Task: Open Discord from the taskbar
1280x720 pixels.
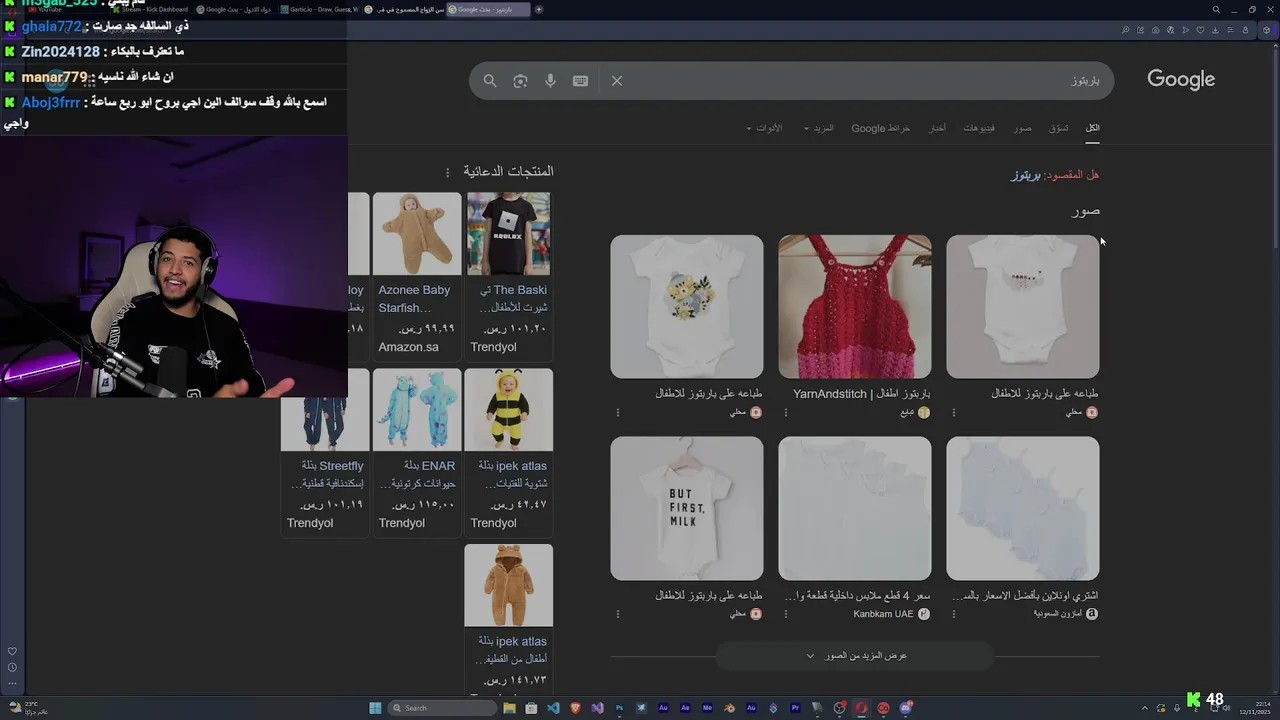Action: pyautogui.click(x=905, y=708)
